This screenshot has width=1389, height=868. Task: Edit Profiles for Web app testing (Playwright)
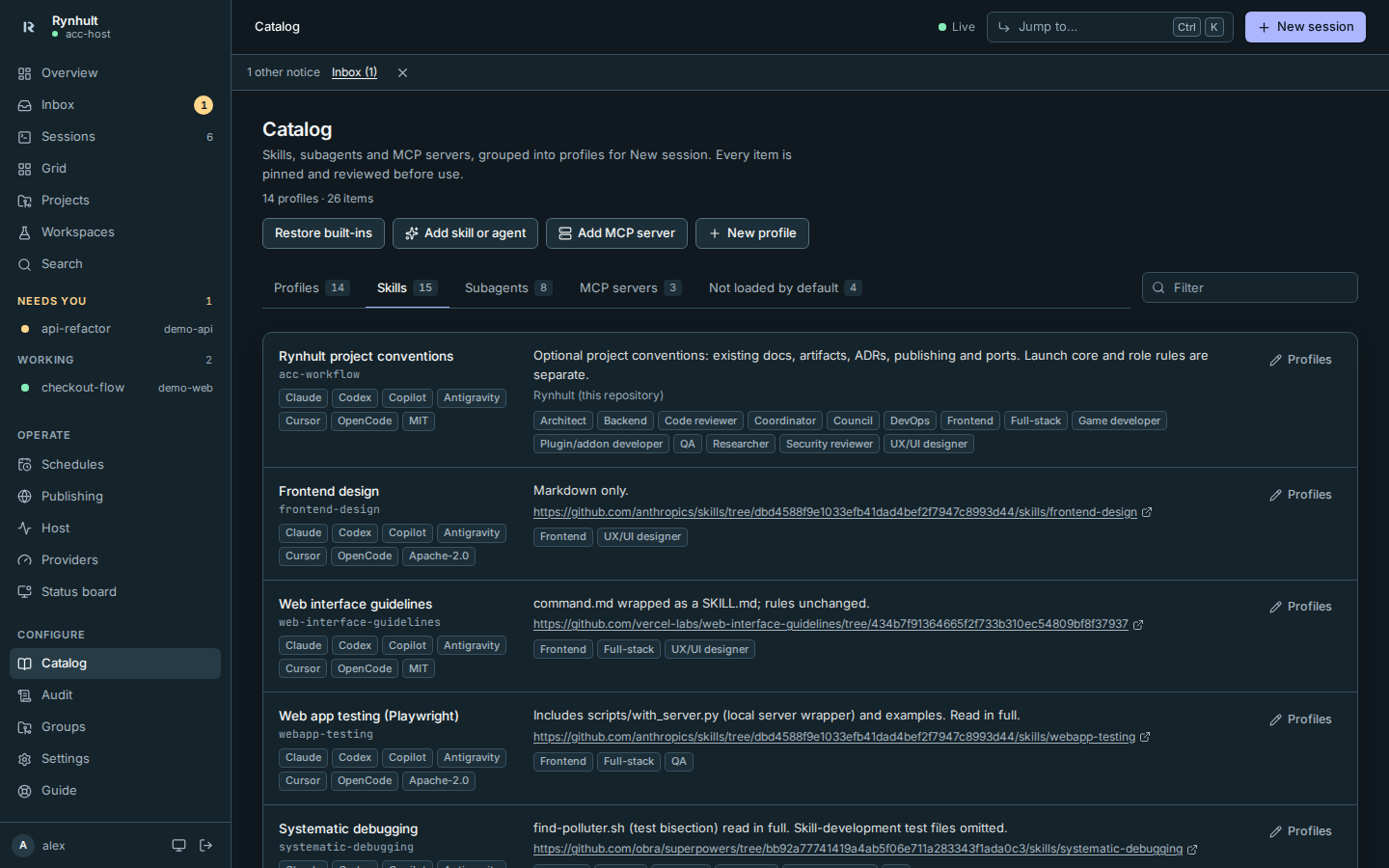click(1300, 719)
